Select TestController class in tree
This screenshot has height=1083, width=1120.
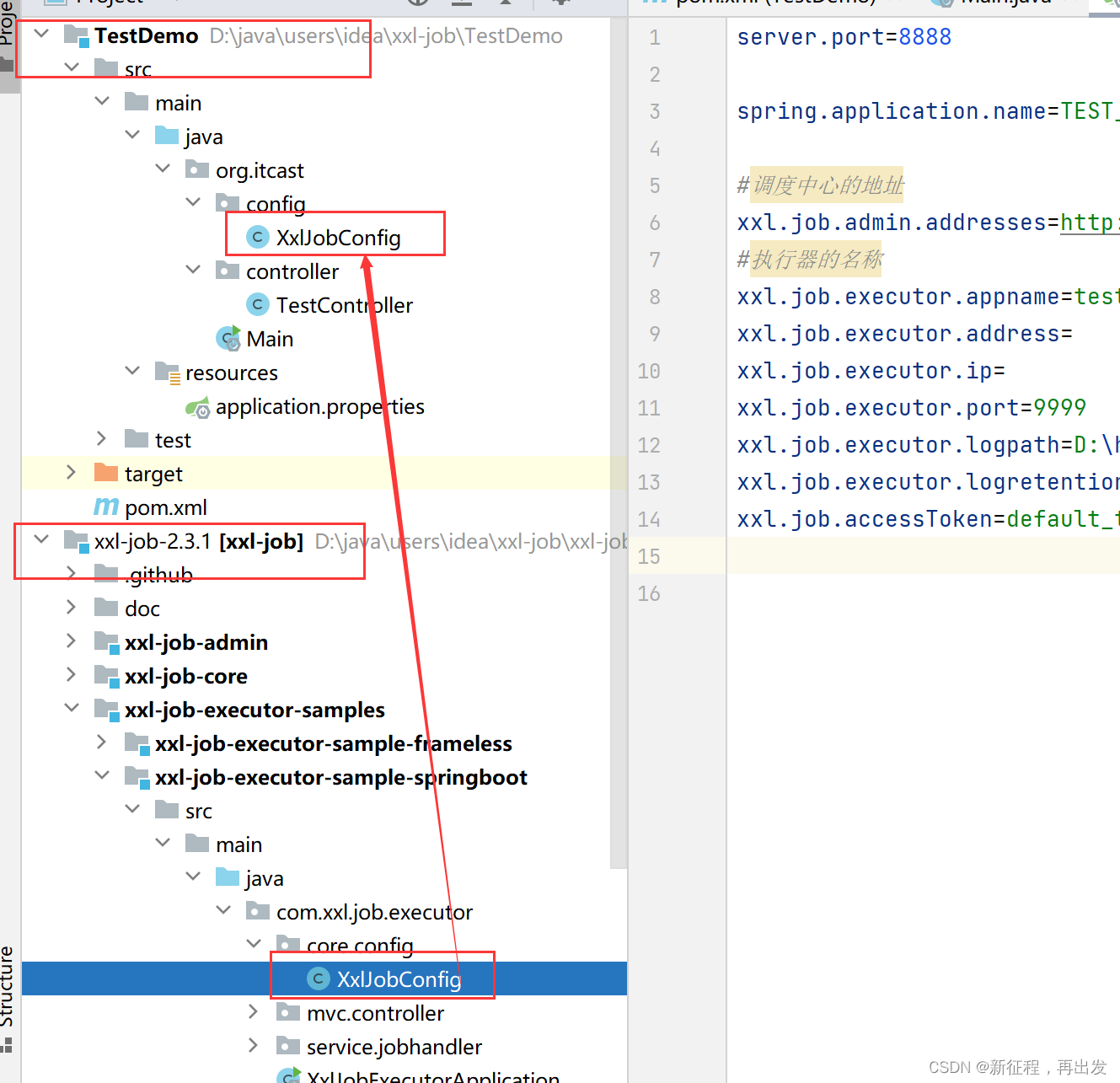coord(345,305)
